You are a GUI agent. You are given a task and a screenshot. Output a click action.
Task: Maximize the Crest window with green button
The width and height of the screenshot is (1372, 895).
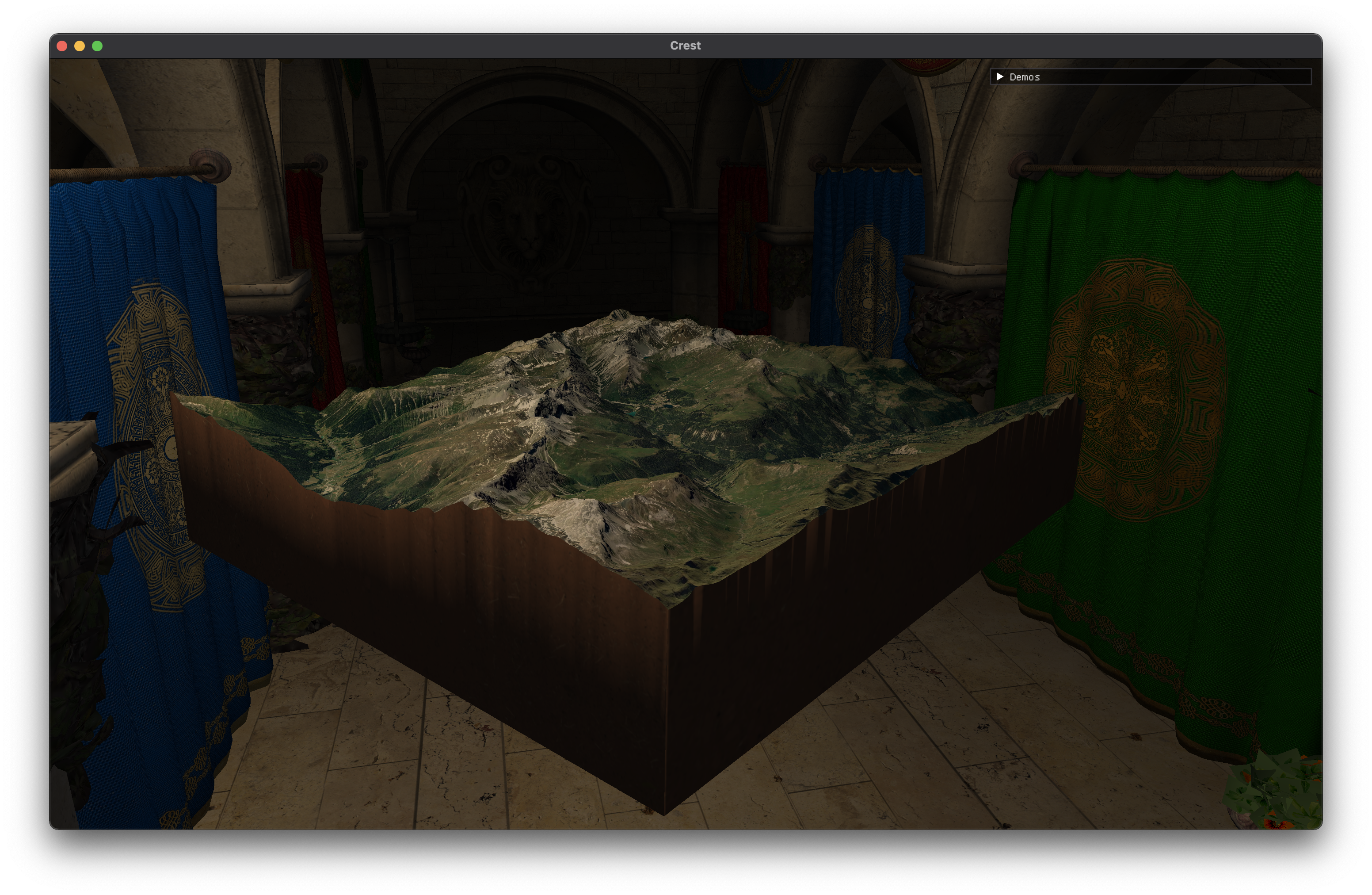[97, 46]
